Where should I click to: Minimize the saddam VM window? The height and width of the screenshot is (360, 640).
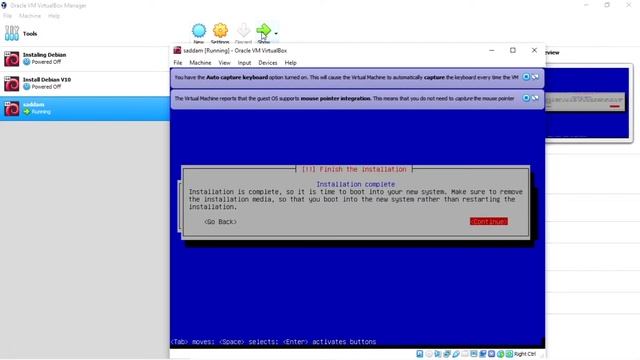click(491, 50)
